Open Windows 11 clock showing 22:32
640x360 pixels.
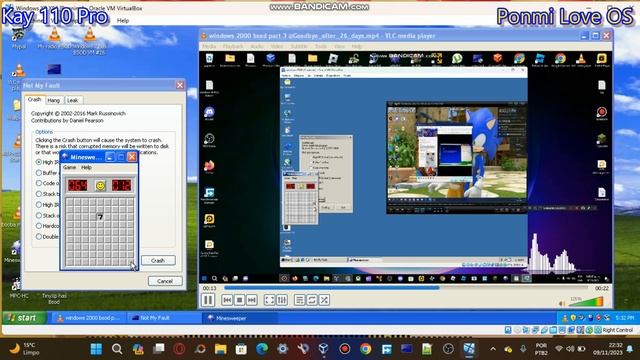(607, 349)
